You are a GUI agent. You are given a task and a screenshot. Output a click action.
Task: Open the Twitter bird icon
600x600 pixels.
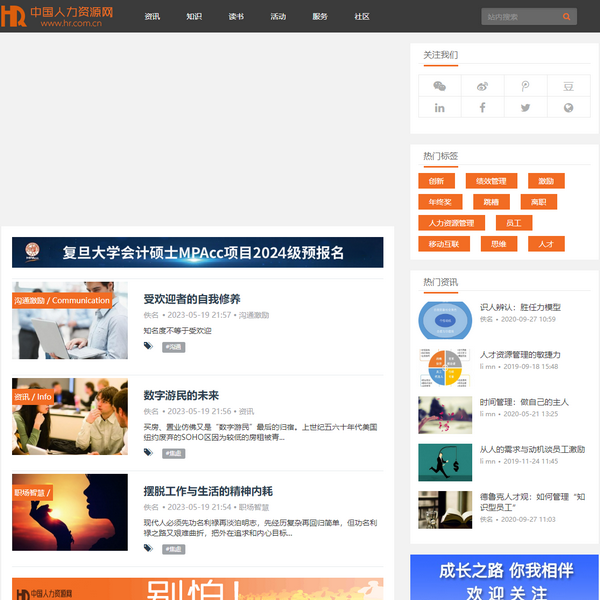[525, 108]
